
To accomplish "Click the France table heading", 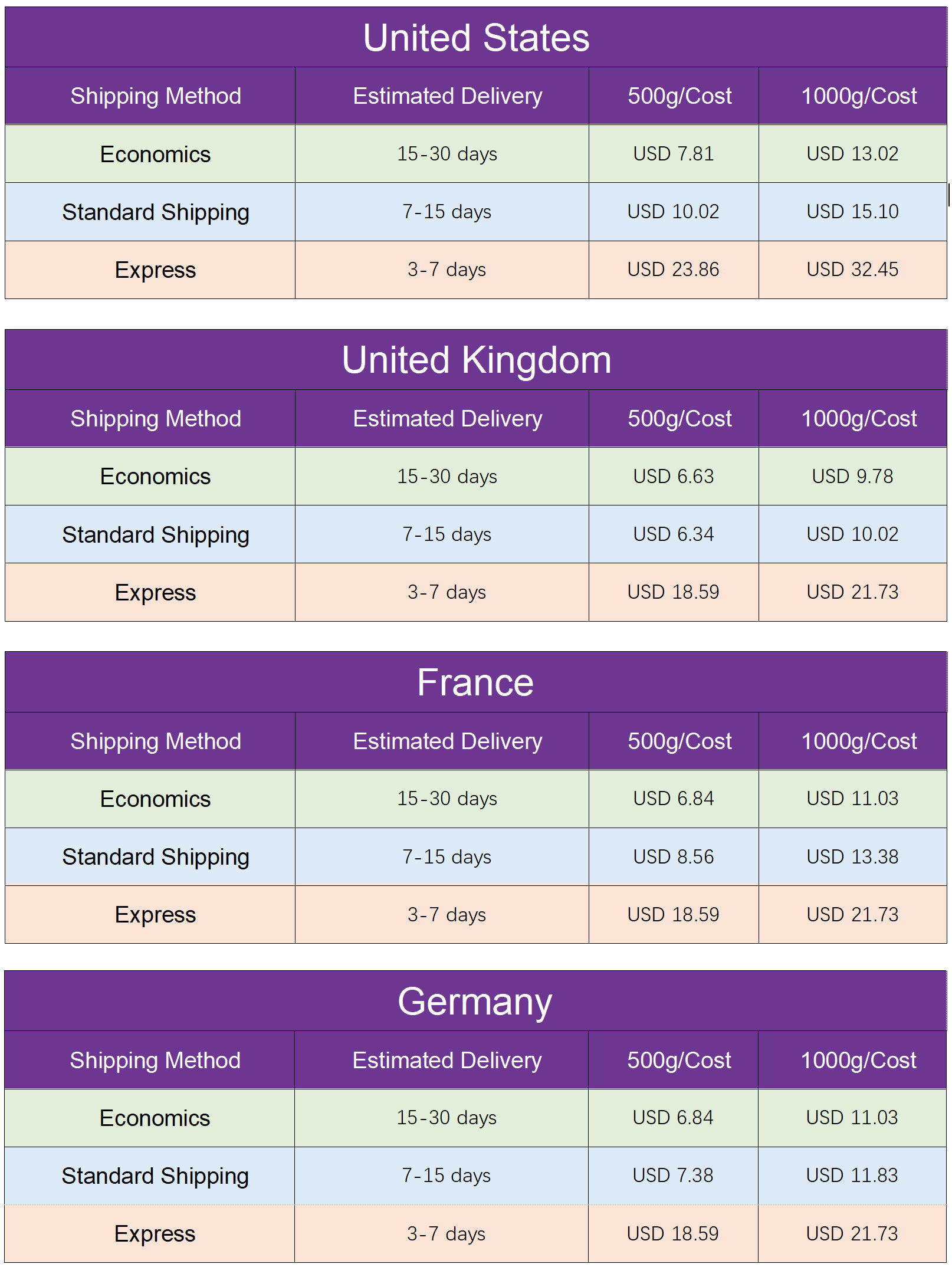I will coord(475,682).
